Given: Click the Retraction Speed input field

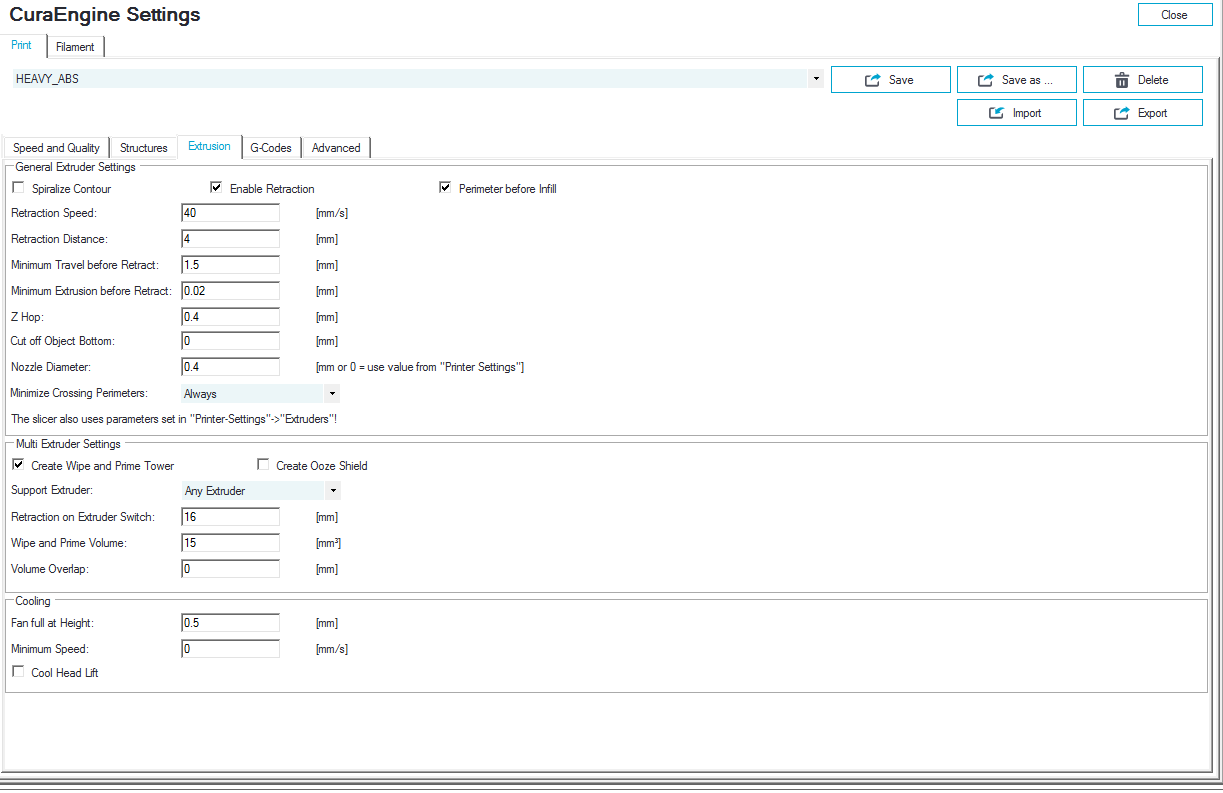Looking at the screenshot, I should (x=230, y=213).
